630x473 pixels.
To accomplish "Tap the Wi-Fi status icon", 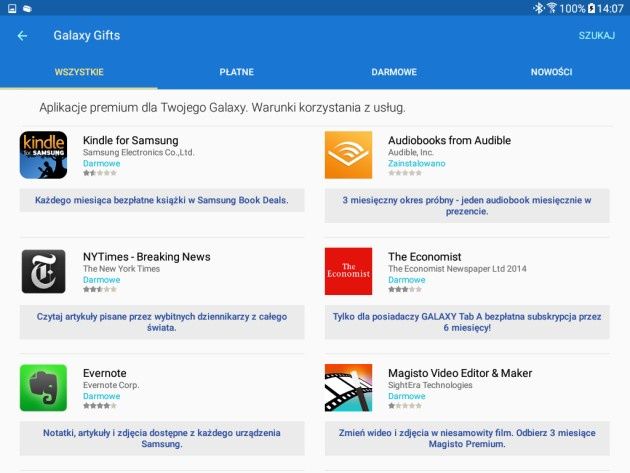I will click(x=552, y=8).
